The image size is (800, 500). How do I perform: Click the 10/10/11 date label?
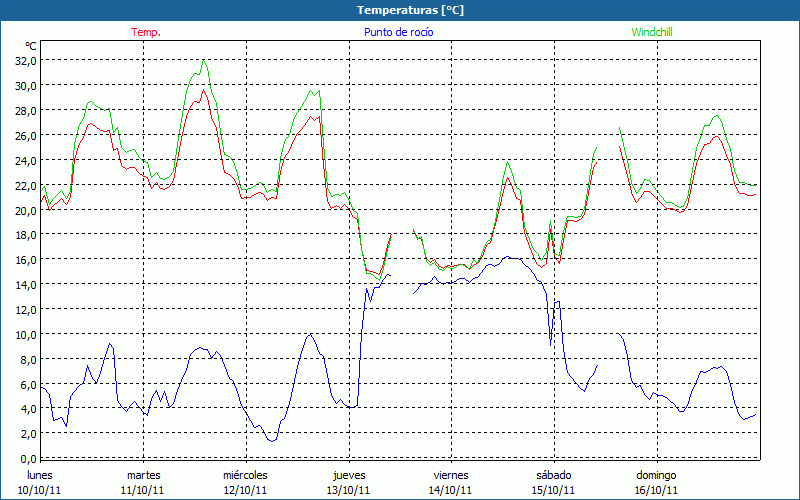pyautogui.click(x=40, y=490)
